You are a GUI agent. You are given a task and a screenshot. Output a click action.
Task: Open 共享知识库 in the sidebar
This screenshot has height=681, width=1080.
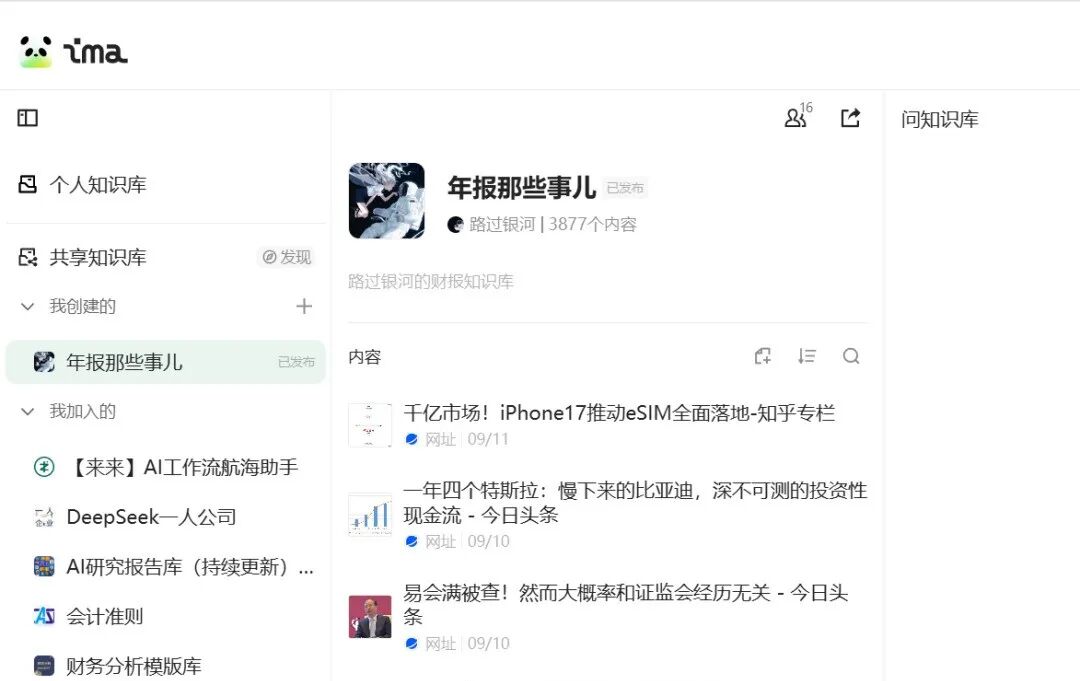[x=82, y=257]
